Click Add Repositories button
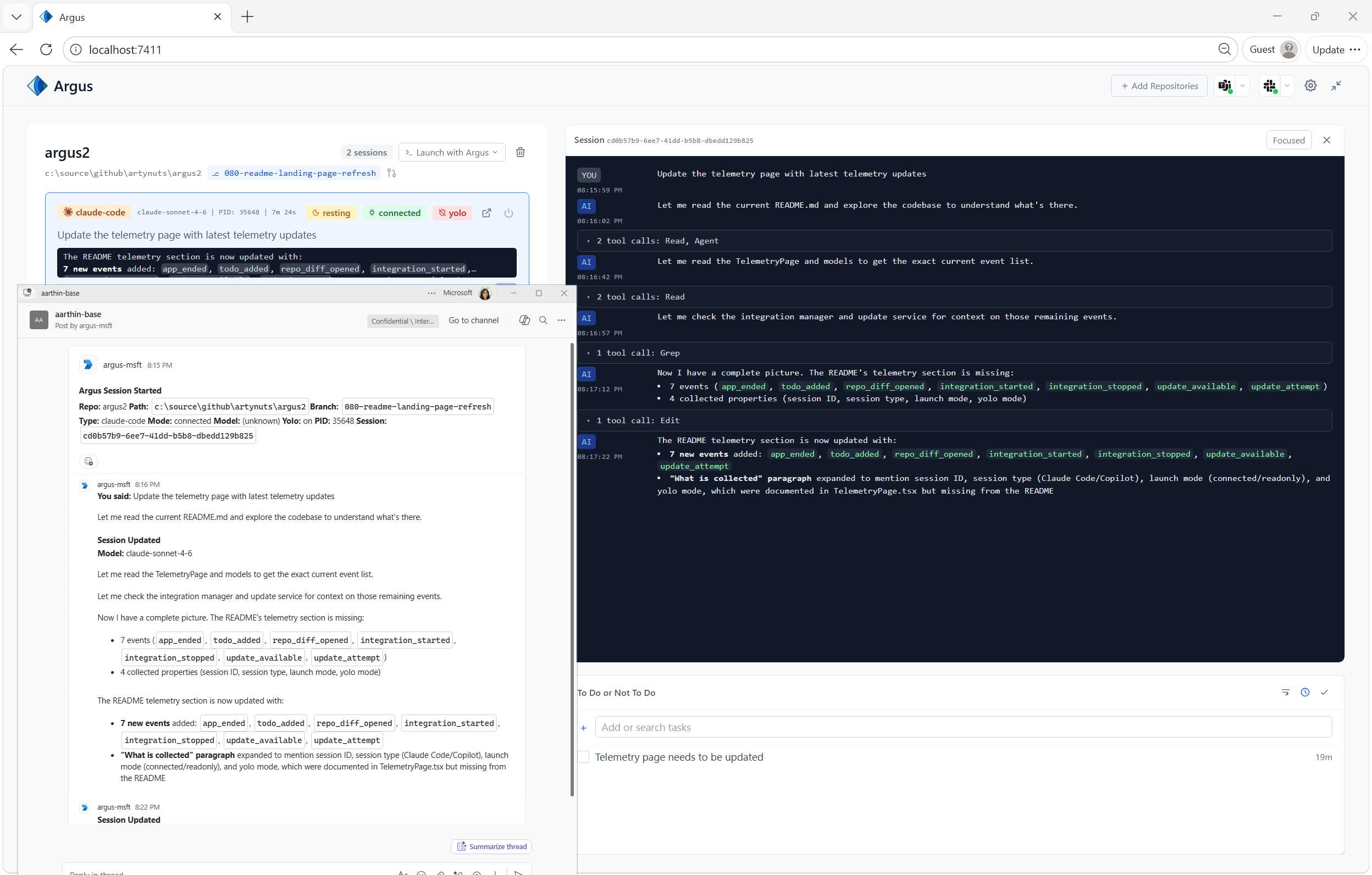This screenshot has width=1372, height=875. click(1159, 86)
